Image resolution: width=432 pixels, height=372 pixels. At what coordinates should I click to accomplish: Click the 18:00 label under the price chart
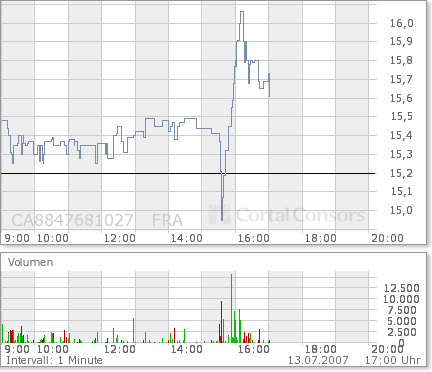coord(321,238)
